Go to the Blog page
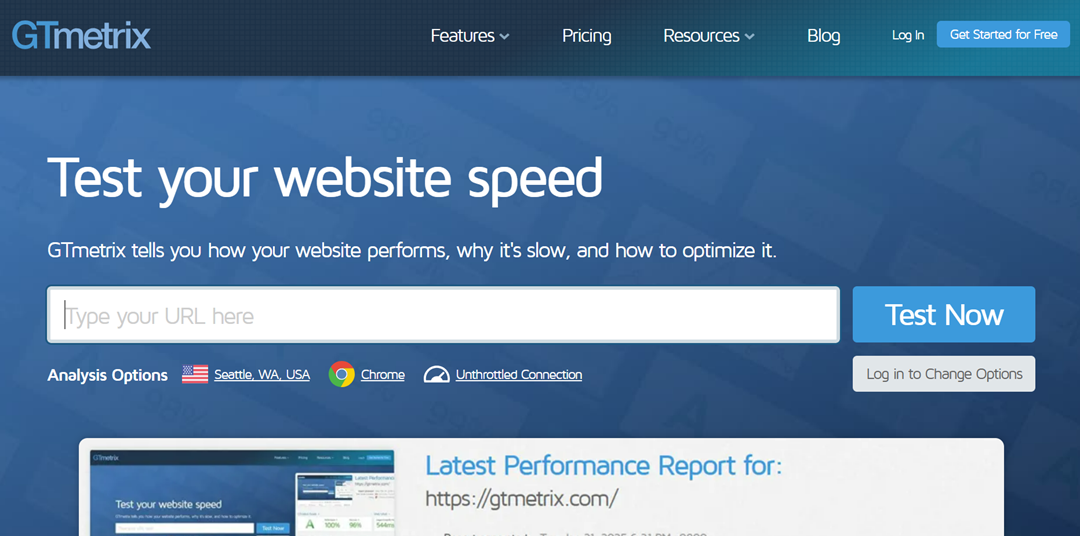The height and width of the screenshot is (536, 1080). pyautogui.click(x=823, y=36)
